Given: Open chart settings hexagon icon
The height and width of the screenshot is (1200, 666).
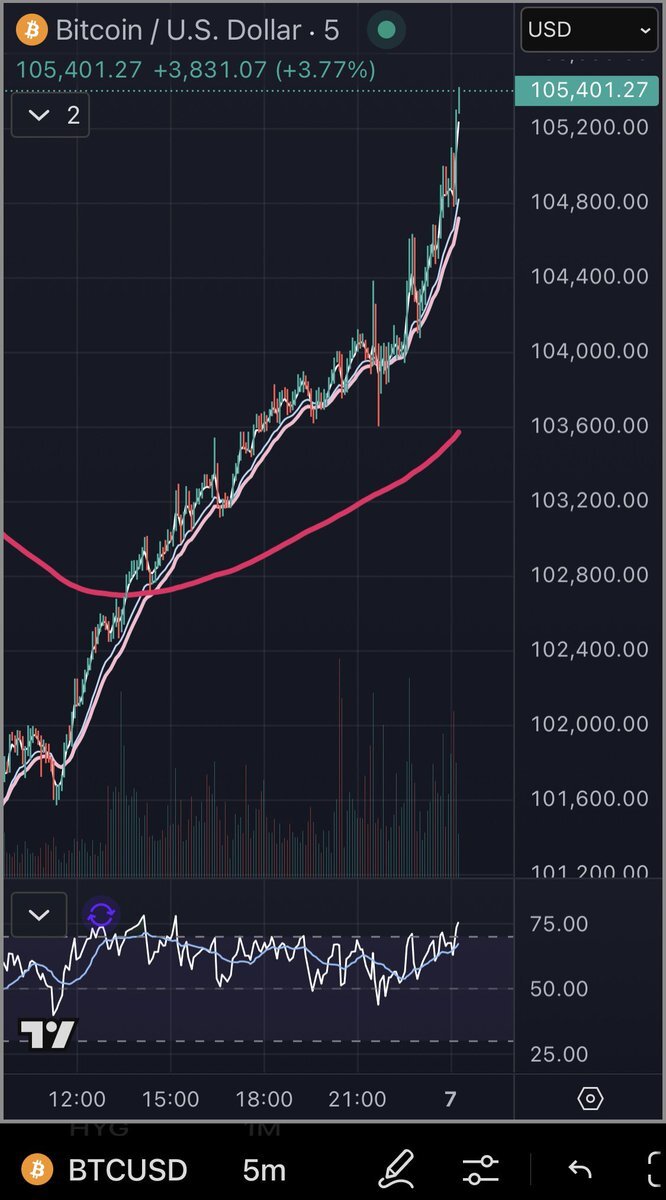Looking at the screenshot, I should (x=590, y=1099).
